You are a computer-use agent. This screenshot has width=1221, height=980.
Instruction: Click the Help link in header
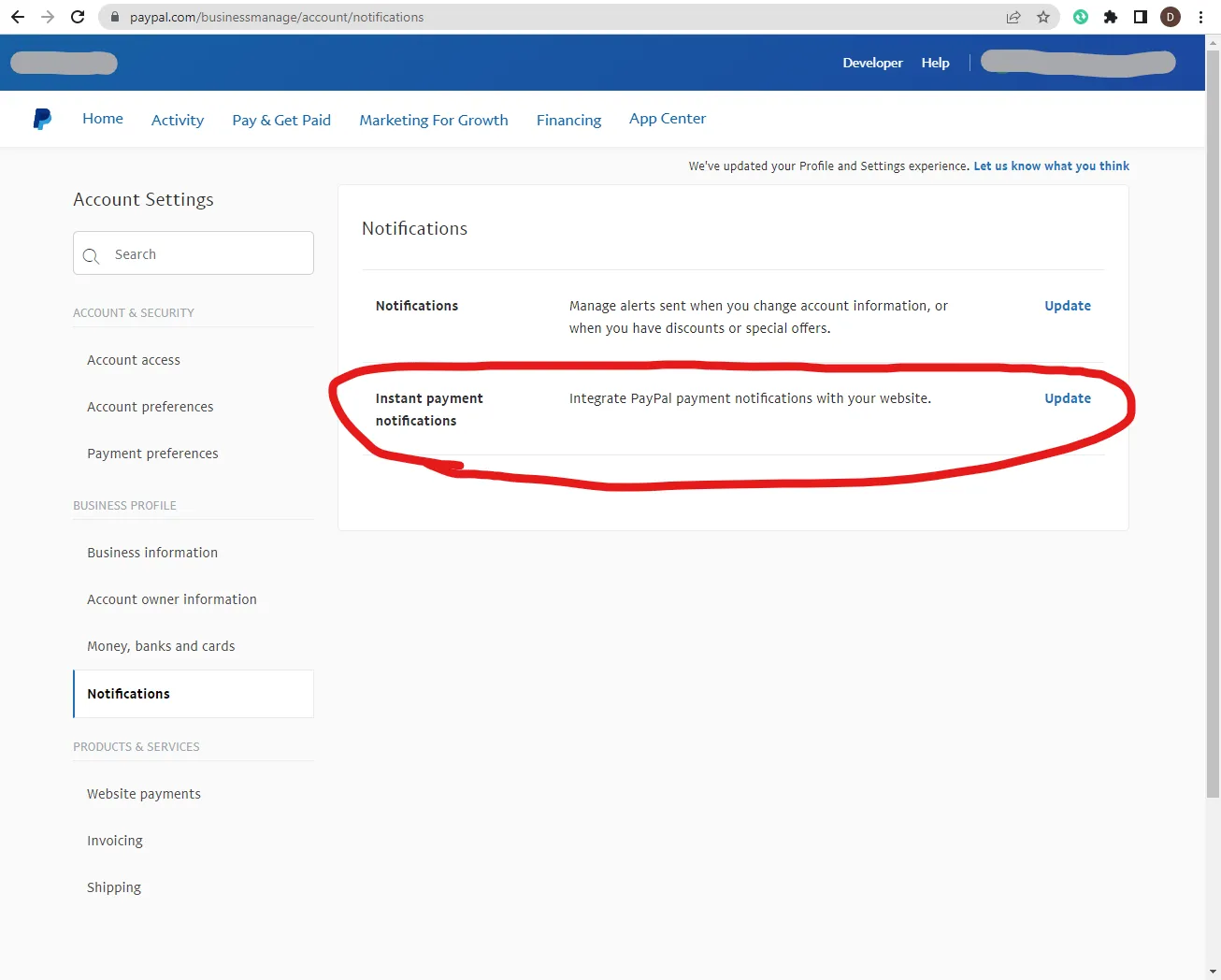[935, 63]
